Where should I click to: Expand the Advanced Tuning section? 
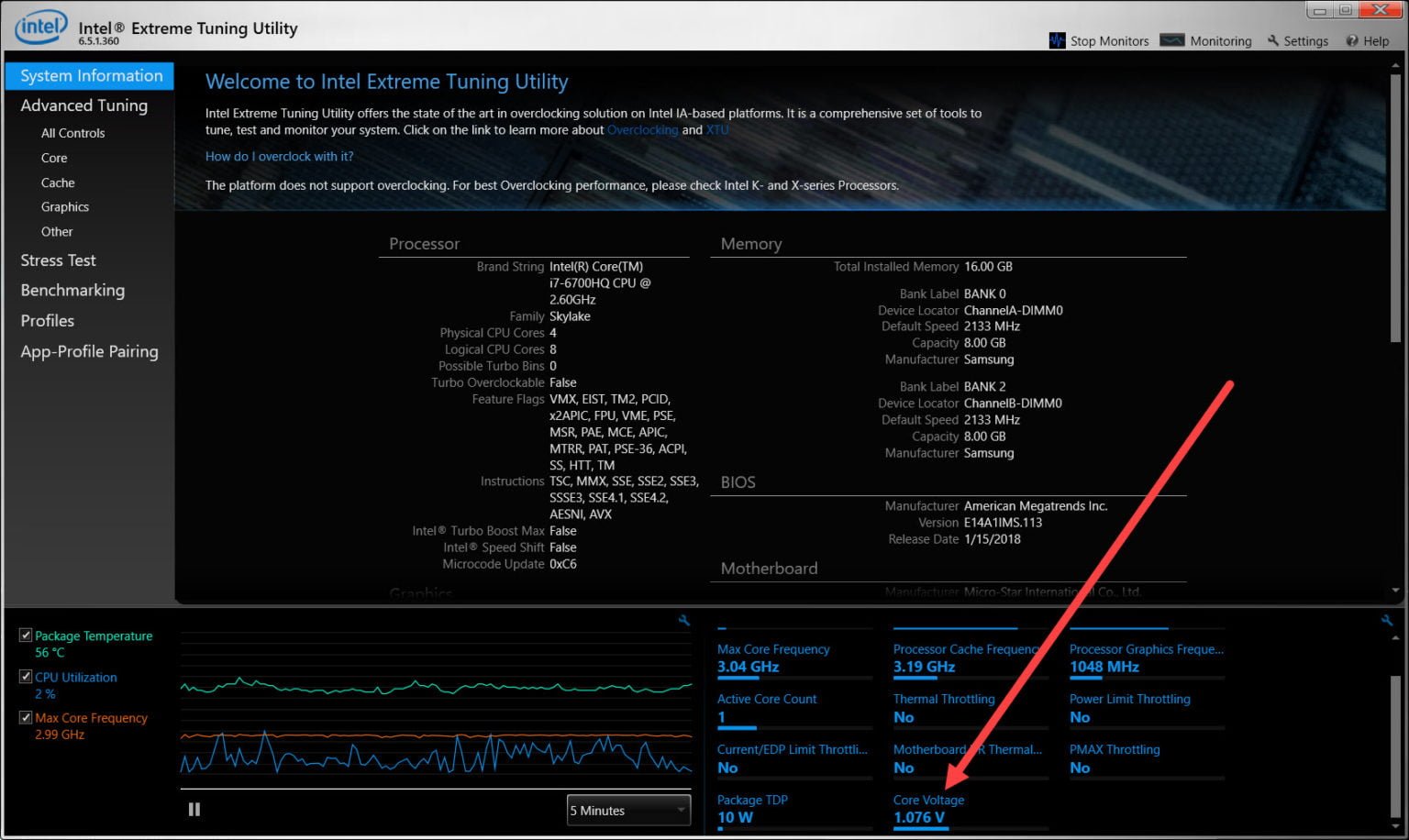(x=83, y=105)
